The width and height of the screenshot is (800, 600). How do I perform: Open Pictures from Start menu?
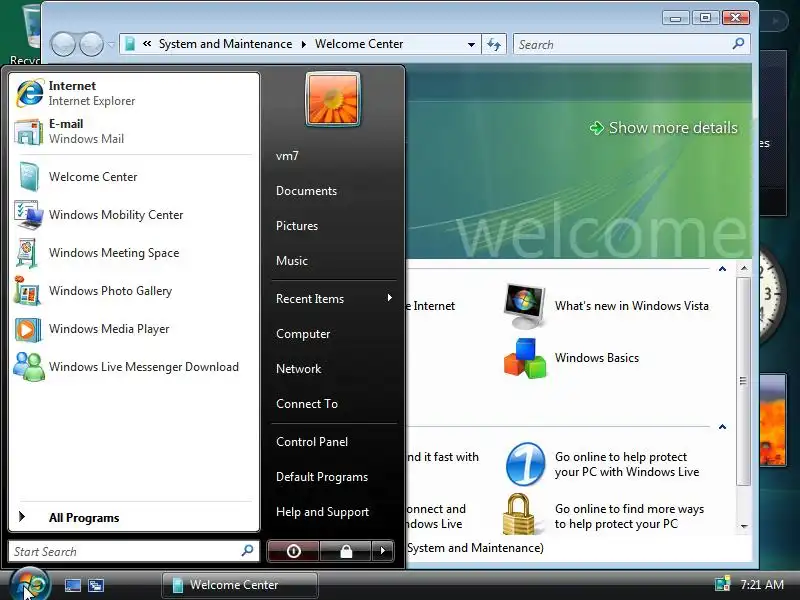coord(334,226)
